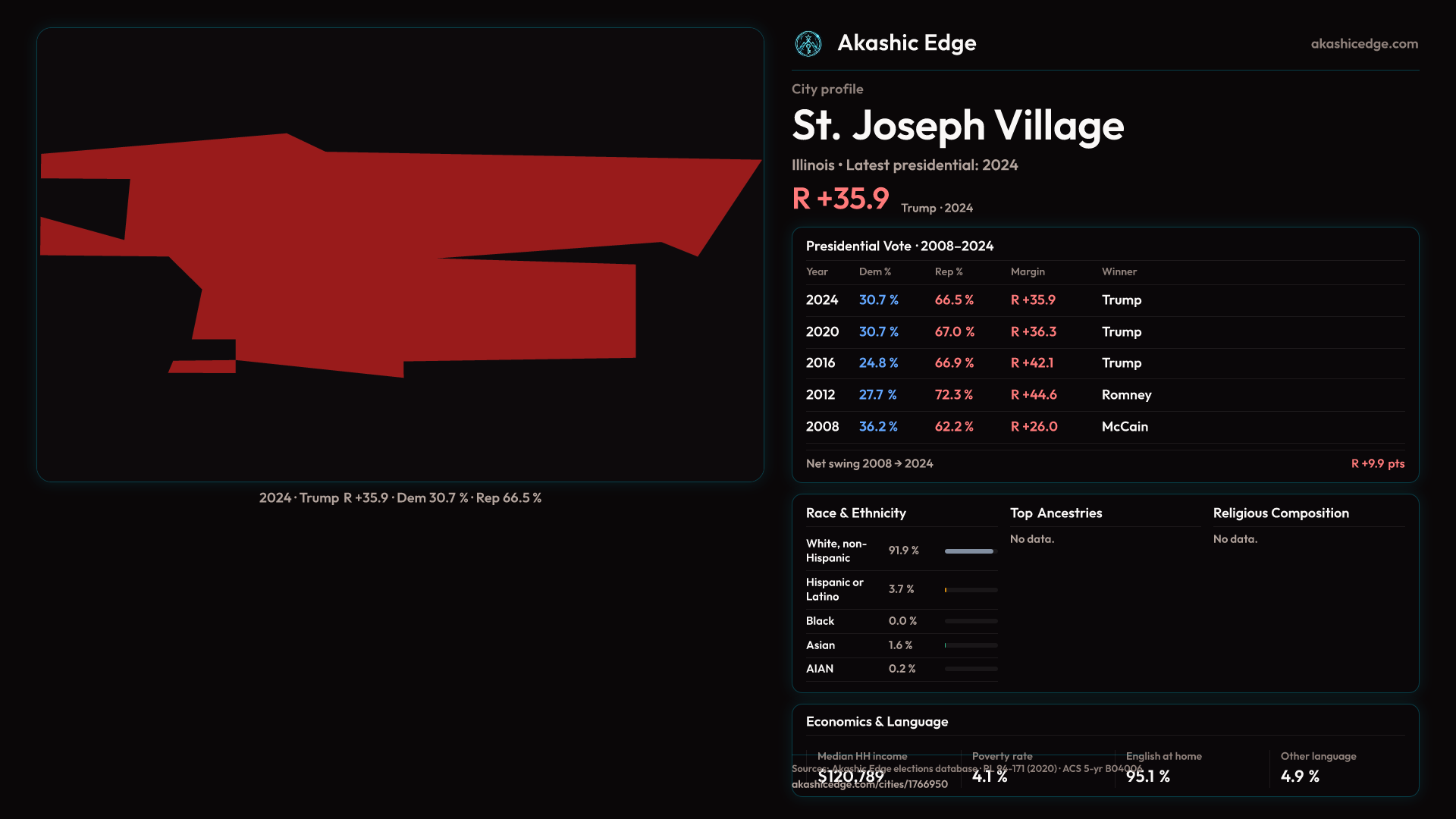Viewport: 1456px width, 819px height.
Task: Click the Race & Ethnicity heading
Action: point(855,513)
